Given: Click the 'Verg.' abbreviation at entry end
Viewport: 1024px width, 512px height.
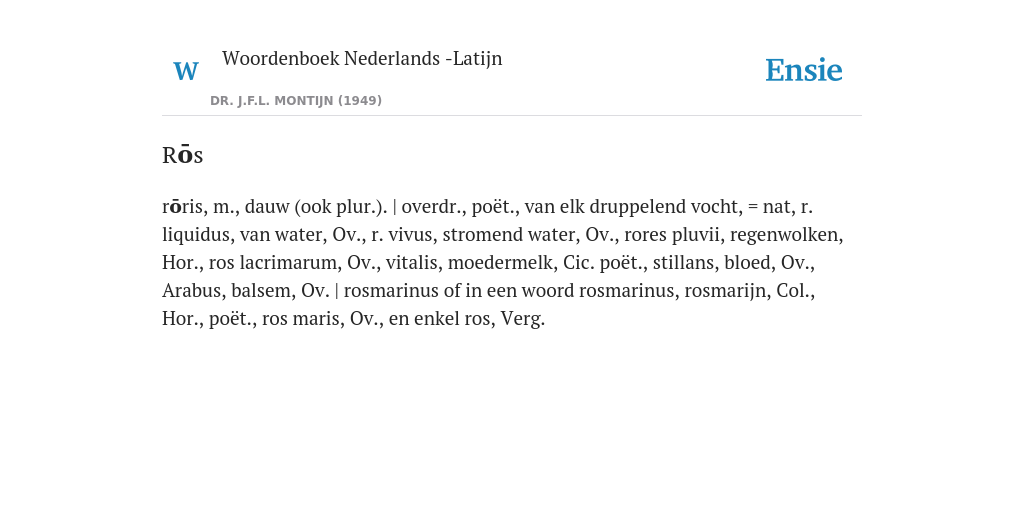Looking at the screenshot, I should pyautogui.click(x=522, y=319).
